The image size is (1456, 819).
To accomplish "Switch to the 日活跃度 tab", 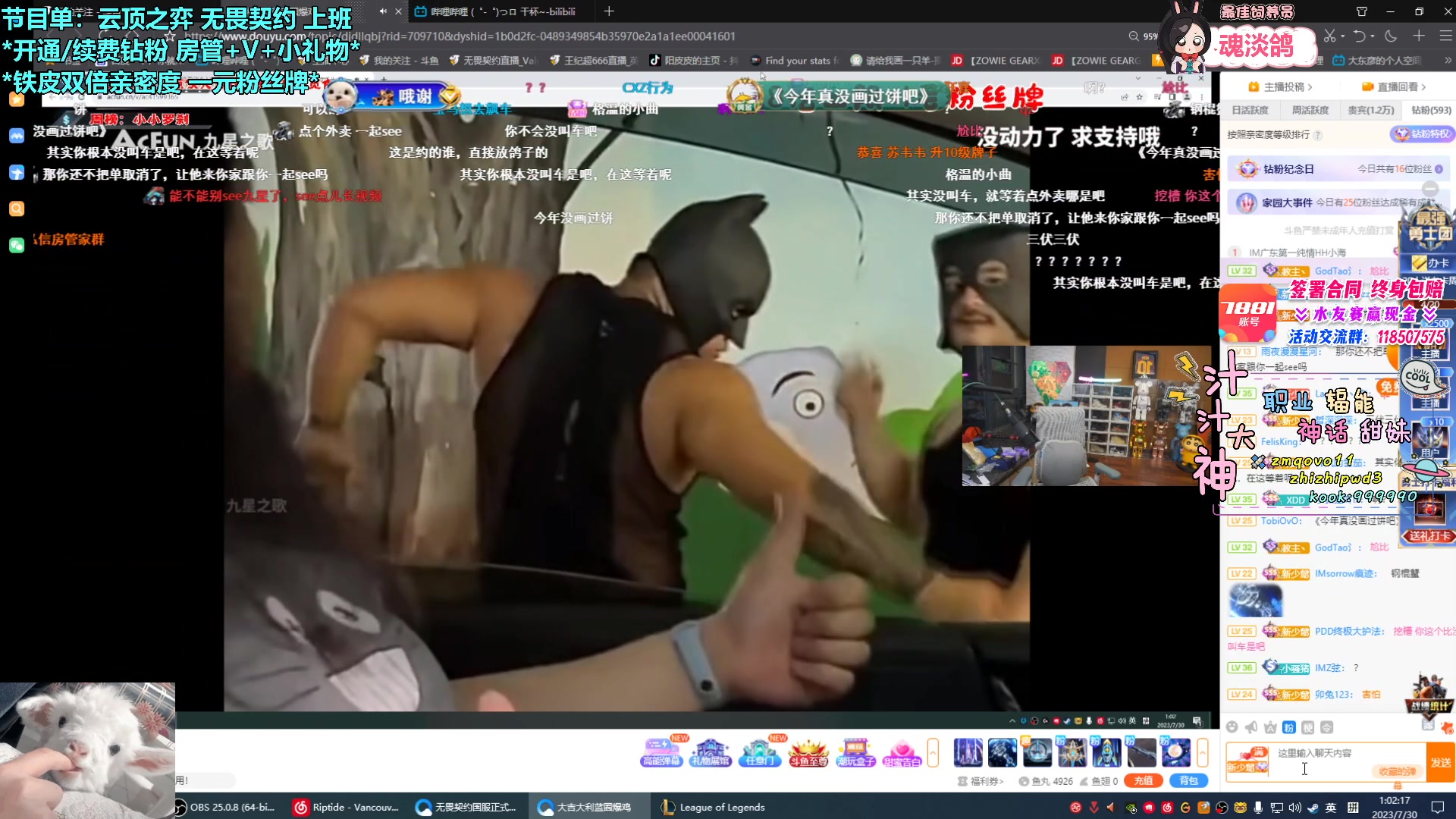I will (1250, 110).
